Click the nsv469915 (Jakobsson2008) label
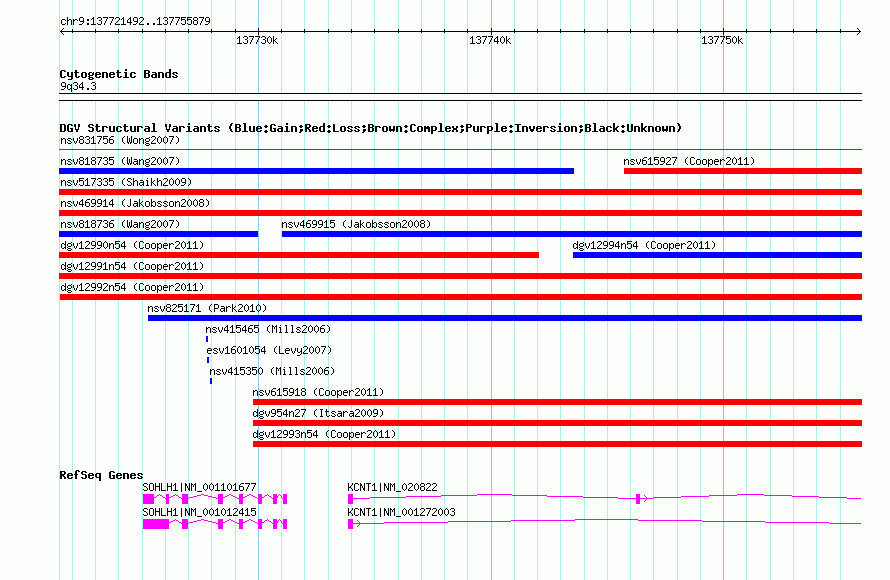The image size is (890, 580). [356, 224]
